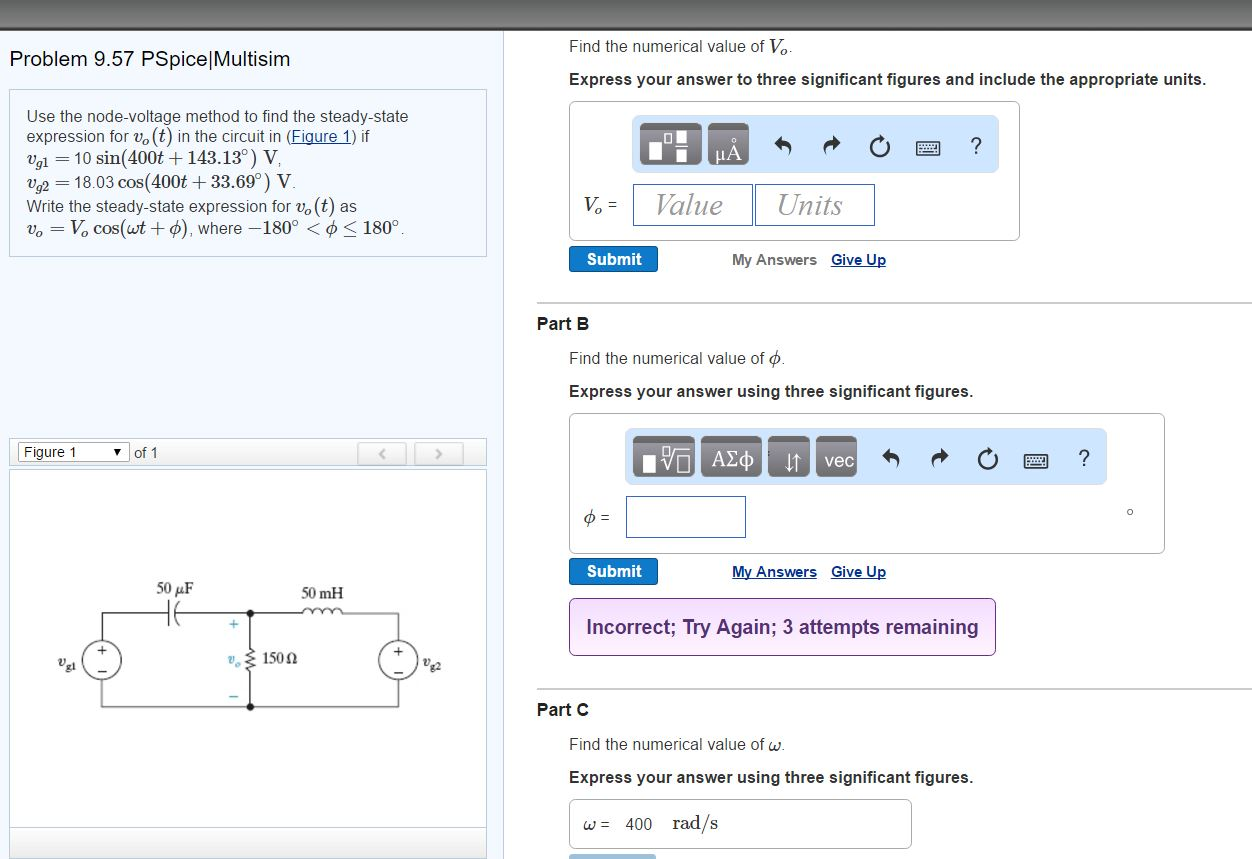Click the previous figure chevron arrow
The image size is (1252, 859).
point(382,453)
